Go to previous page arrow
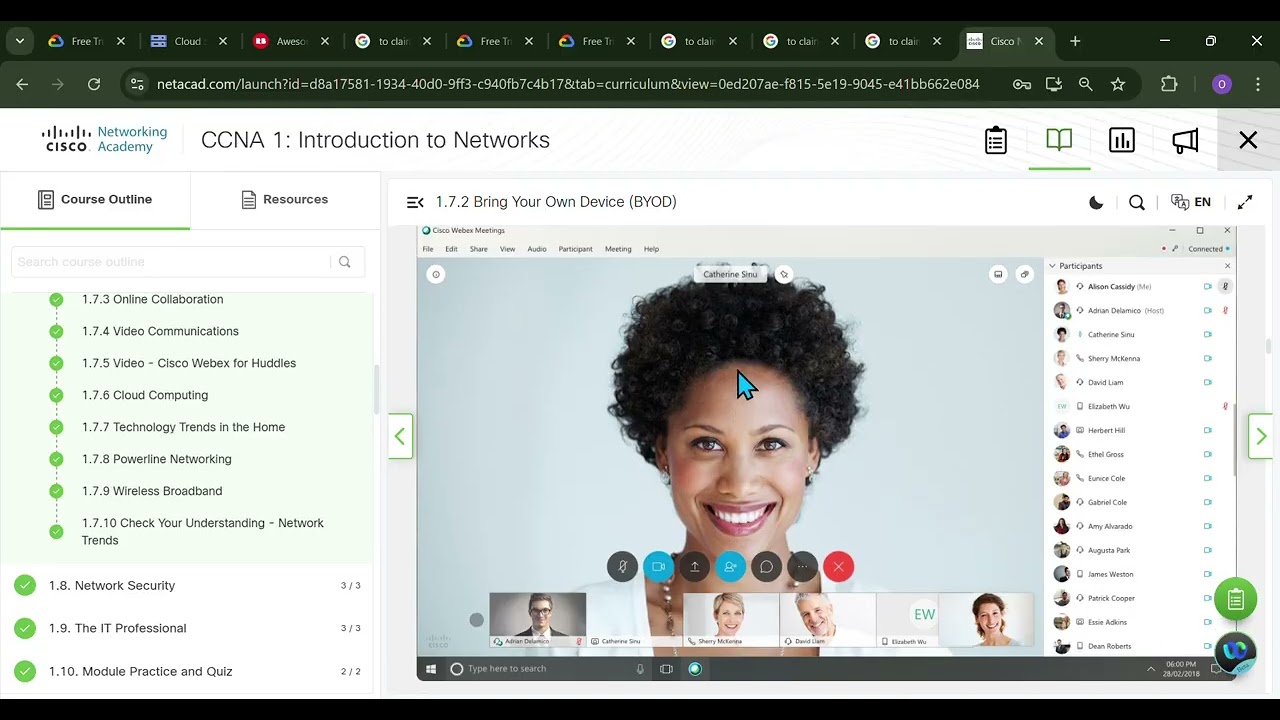 point(400,436)
